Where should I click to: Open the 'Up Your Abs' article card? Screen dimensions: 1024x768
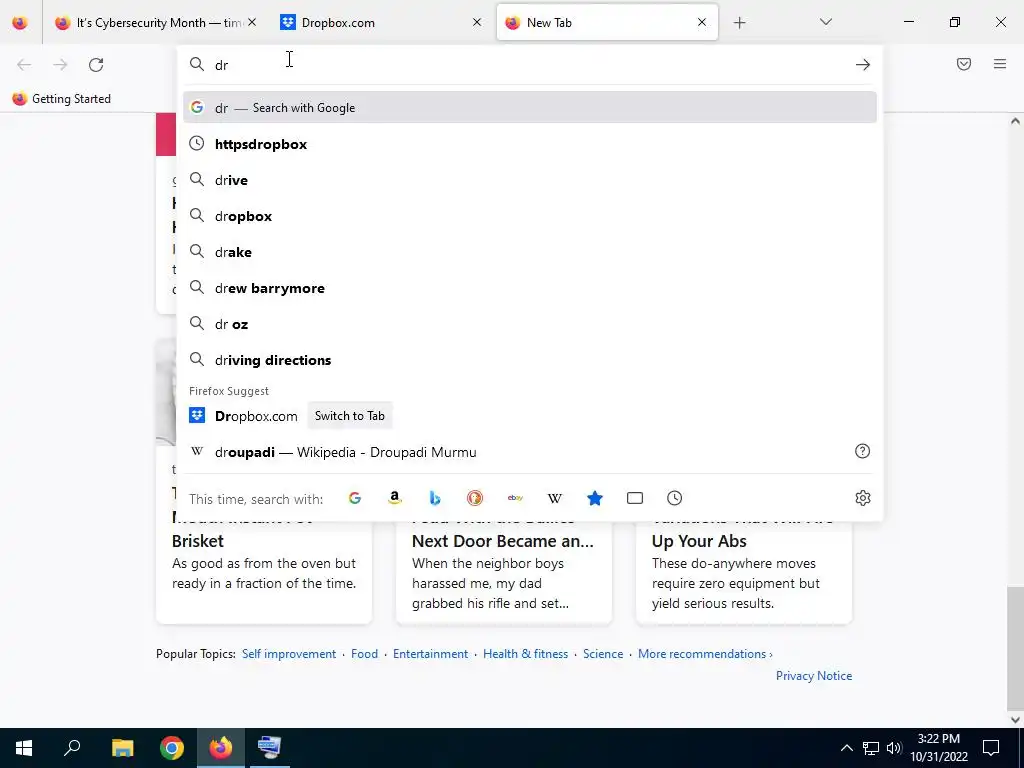tap(744, 571)
